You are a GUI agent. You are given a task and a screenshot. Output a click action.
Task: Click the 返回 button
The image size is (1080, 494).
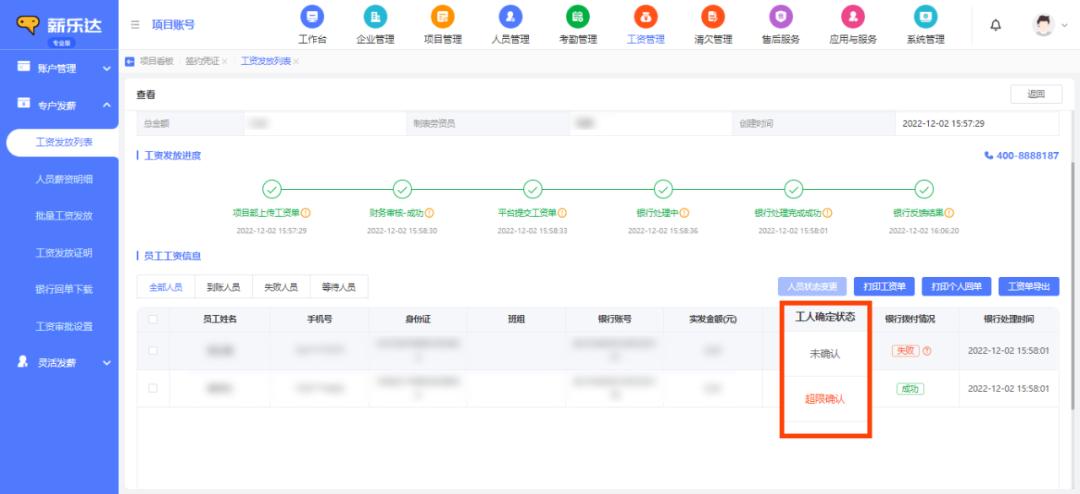(x=1036, y=94)
